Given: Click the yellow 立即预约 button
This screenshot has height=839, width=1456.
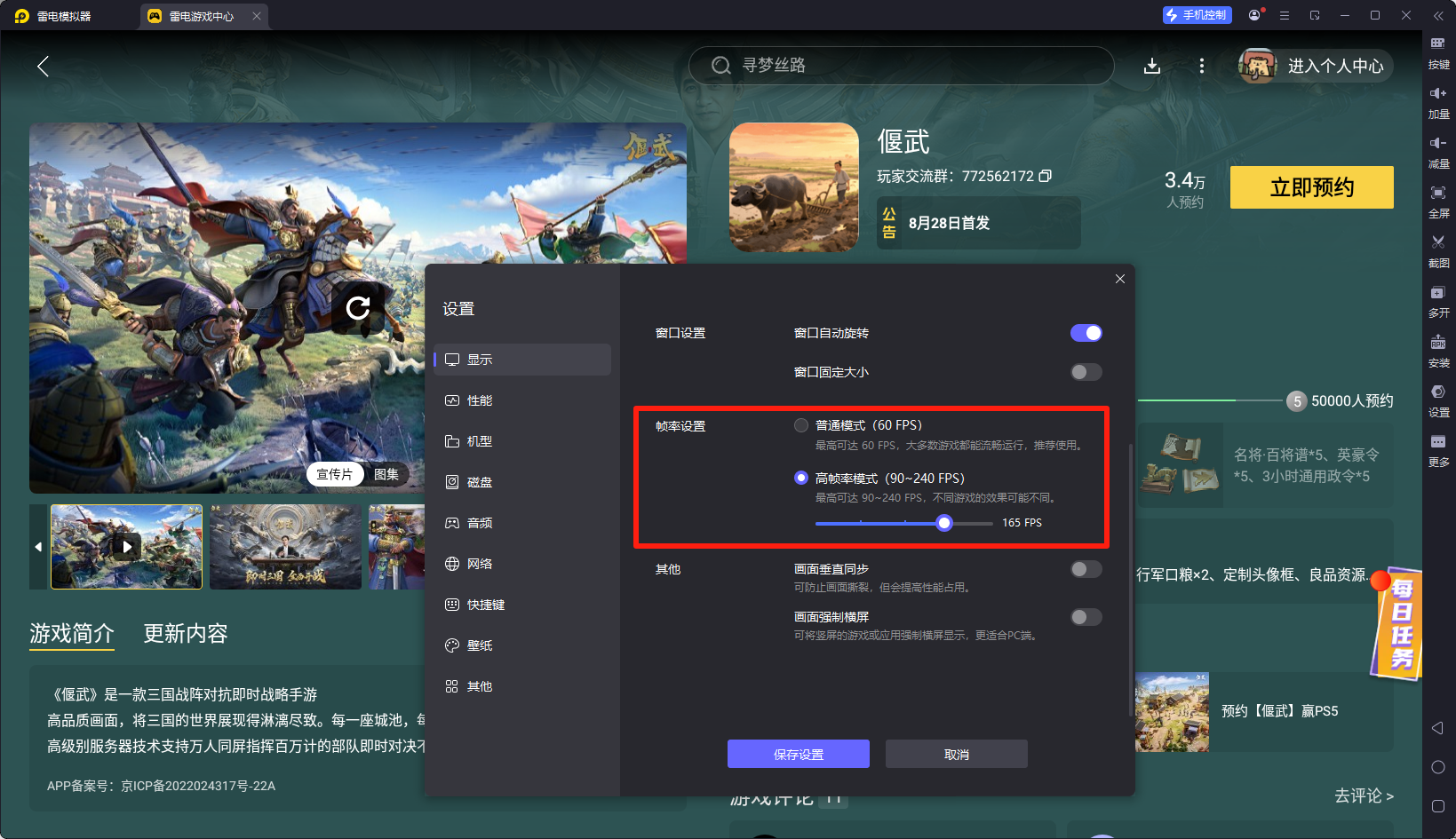Looking at the screenshot, I should (1312, 187).
